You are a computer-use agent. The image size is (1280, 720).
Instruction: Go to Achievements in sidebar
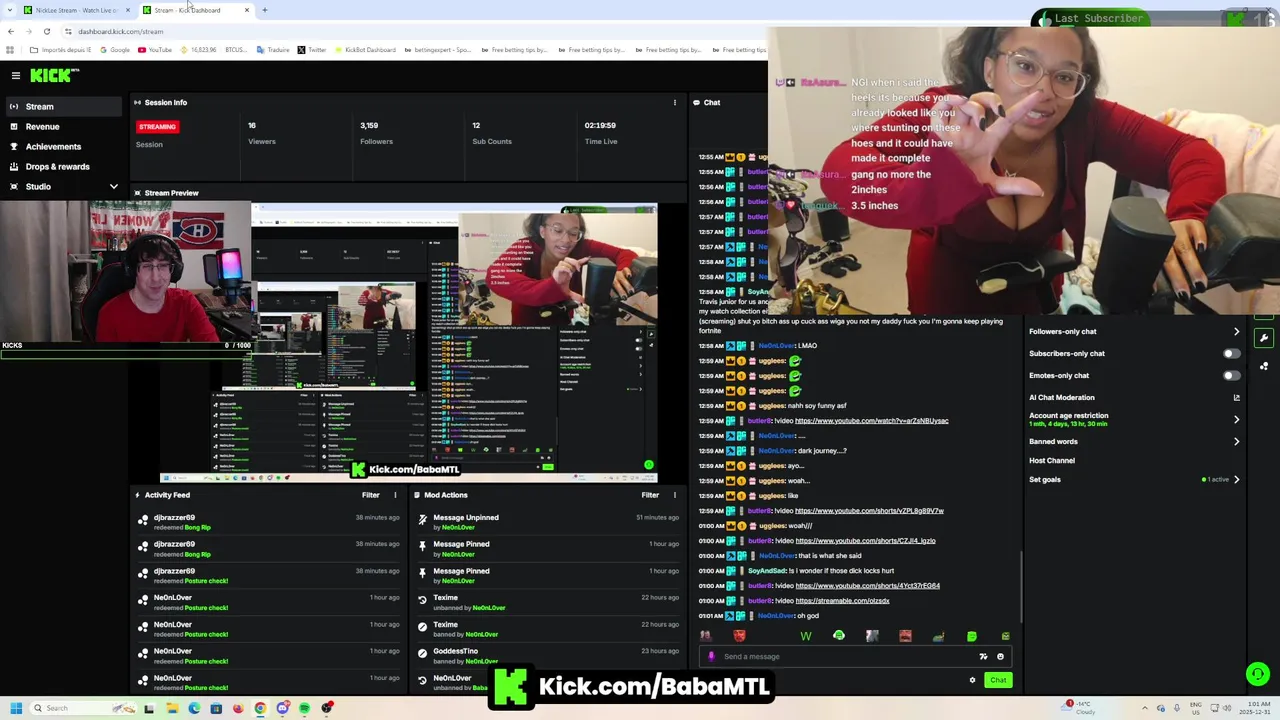62,146
